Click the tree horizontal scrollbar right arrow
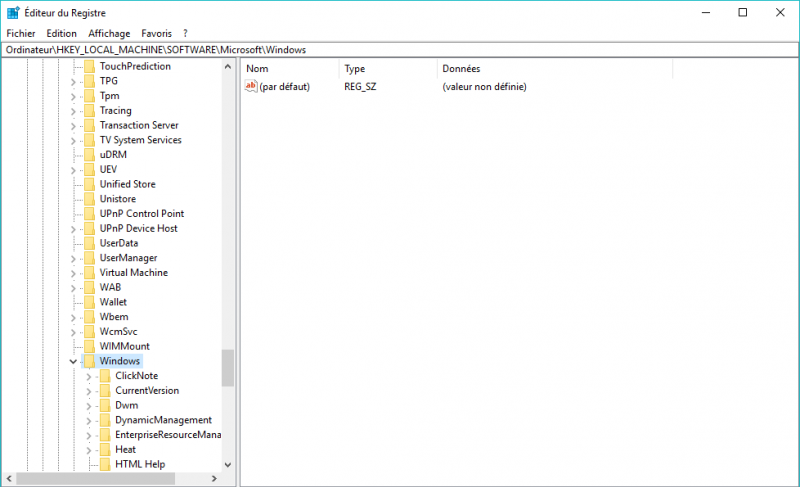The height and width of the screenshot is (487, 800). (x=214, y=479)
